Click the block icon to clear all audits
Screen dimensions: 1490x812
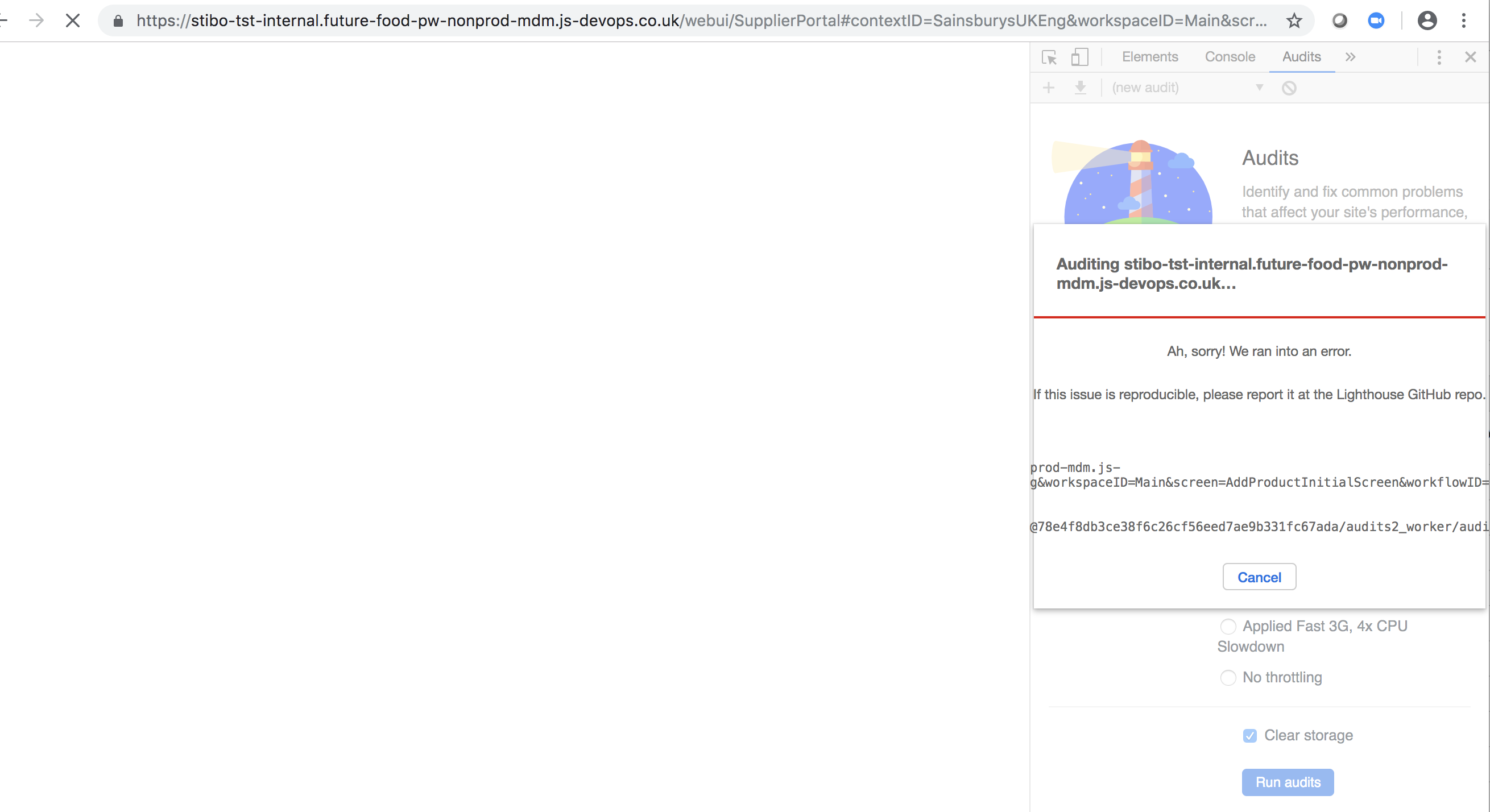pyautogui.click(x=1289, y=88)
